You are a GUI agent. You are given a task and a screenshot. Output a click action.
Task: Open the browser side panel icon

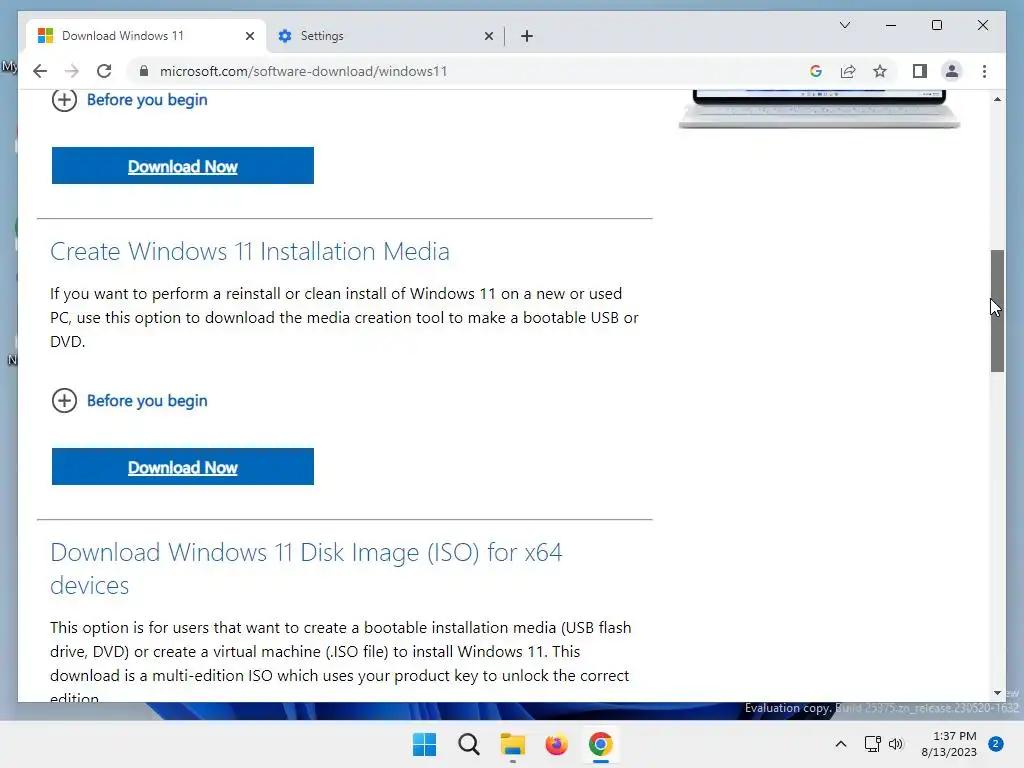[920, 71]
